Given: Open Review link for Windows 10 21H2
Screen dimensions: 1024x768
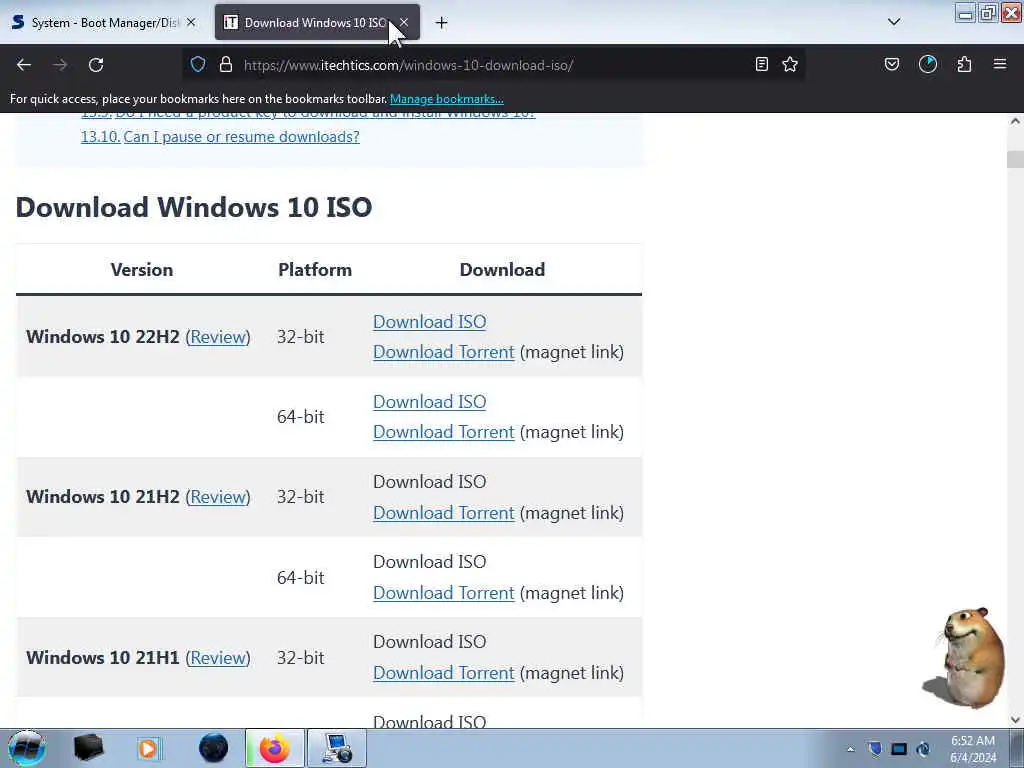Looking at the screenshot, I should tap(217, 497).
